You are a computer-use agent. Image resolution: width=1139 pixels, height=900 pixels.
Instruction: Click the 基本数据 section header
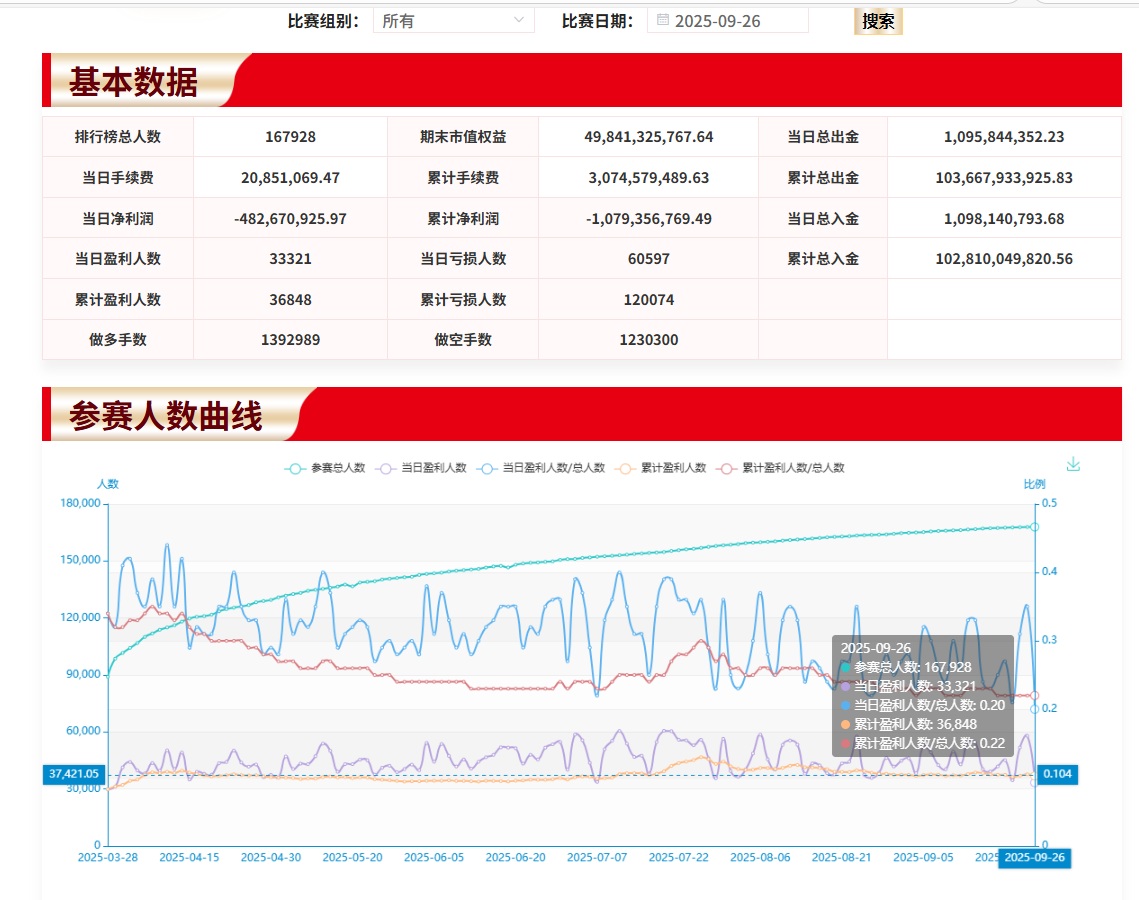tap(133, 81)
